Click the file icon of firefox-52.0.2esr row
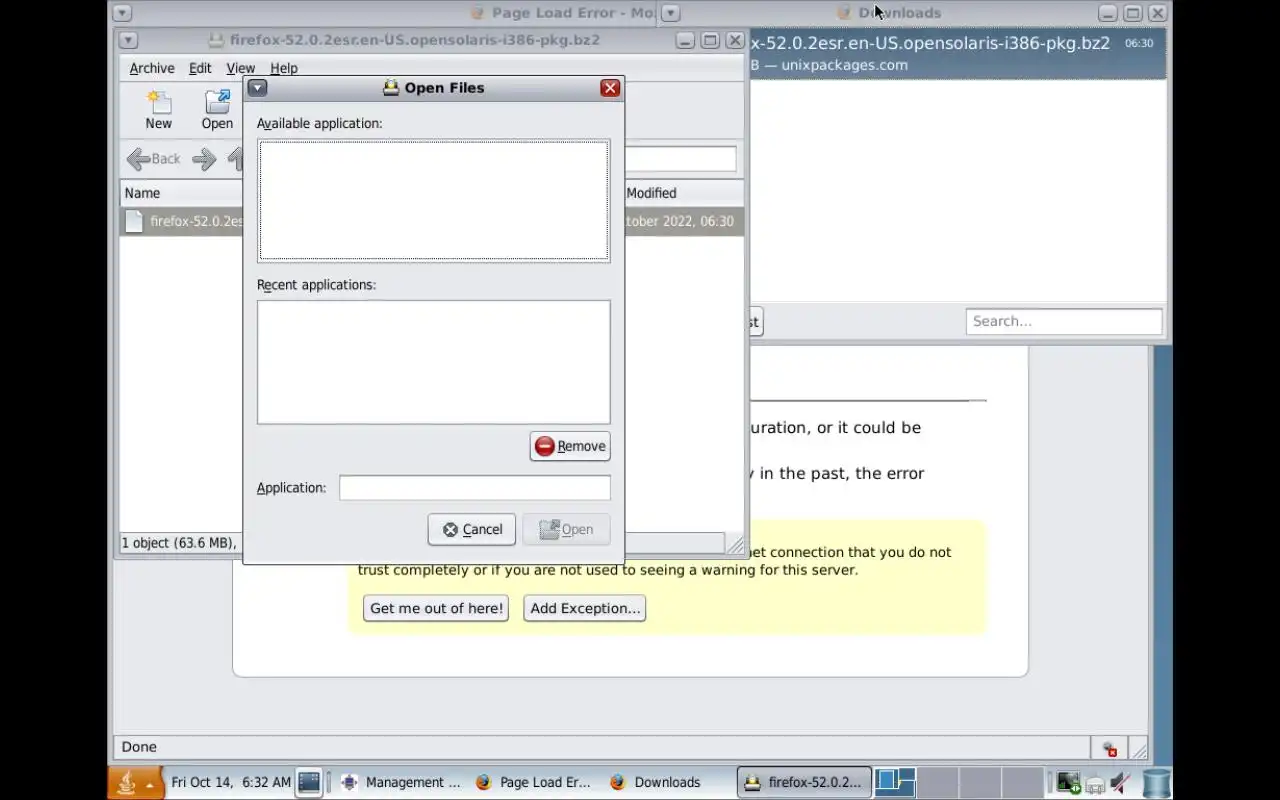1280x800 pixels. tap(134, 221)
